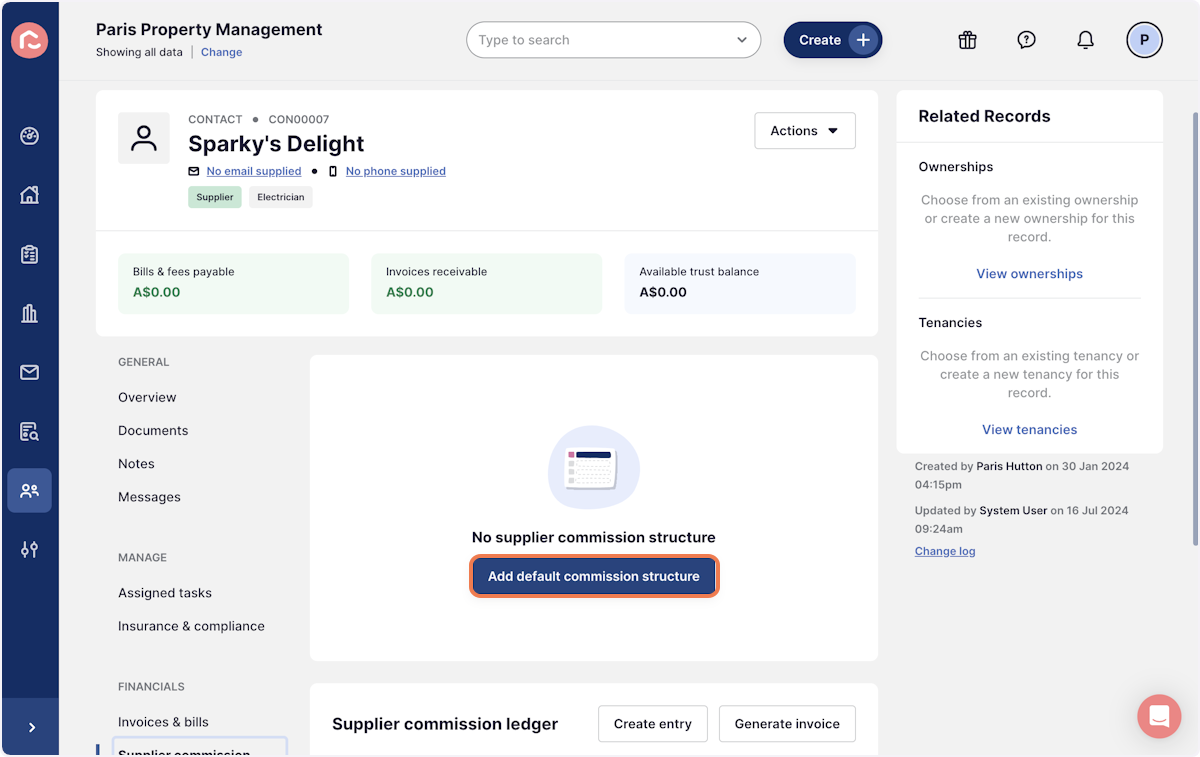
Task: Click the Change data link
Action: pos(221,52)
